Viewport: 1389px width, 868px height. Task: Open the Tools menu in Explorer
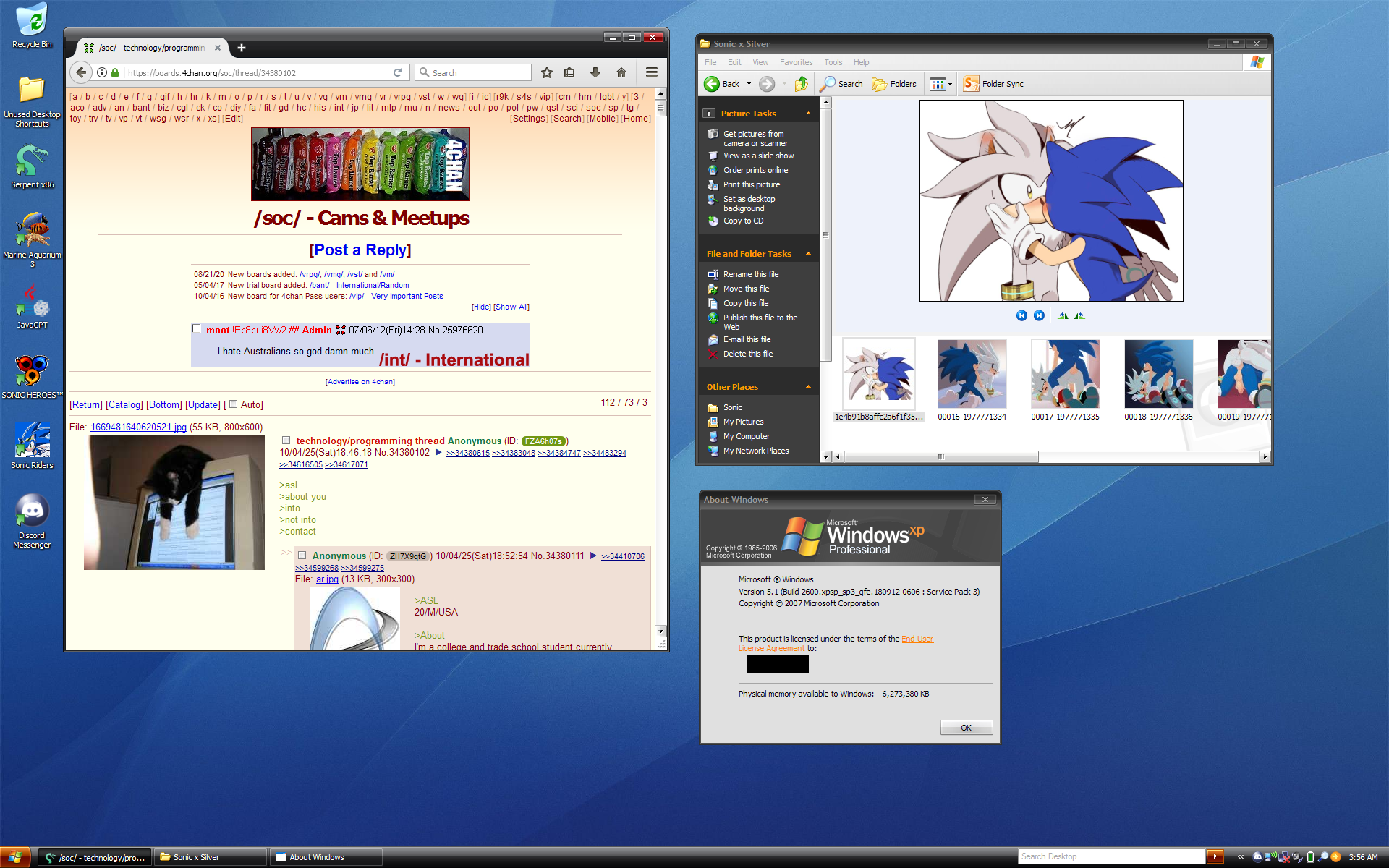(x=833, y=62)
